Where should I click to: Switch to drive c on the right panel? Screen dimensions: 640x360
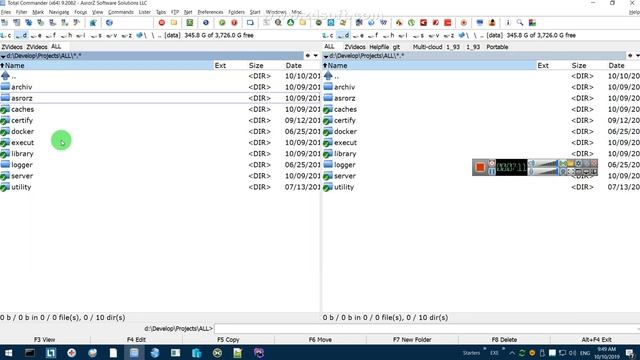329,36
